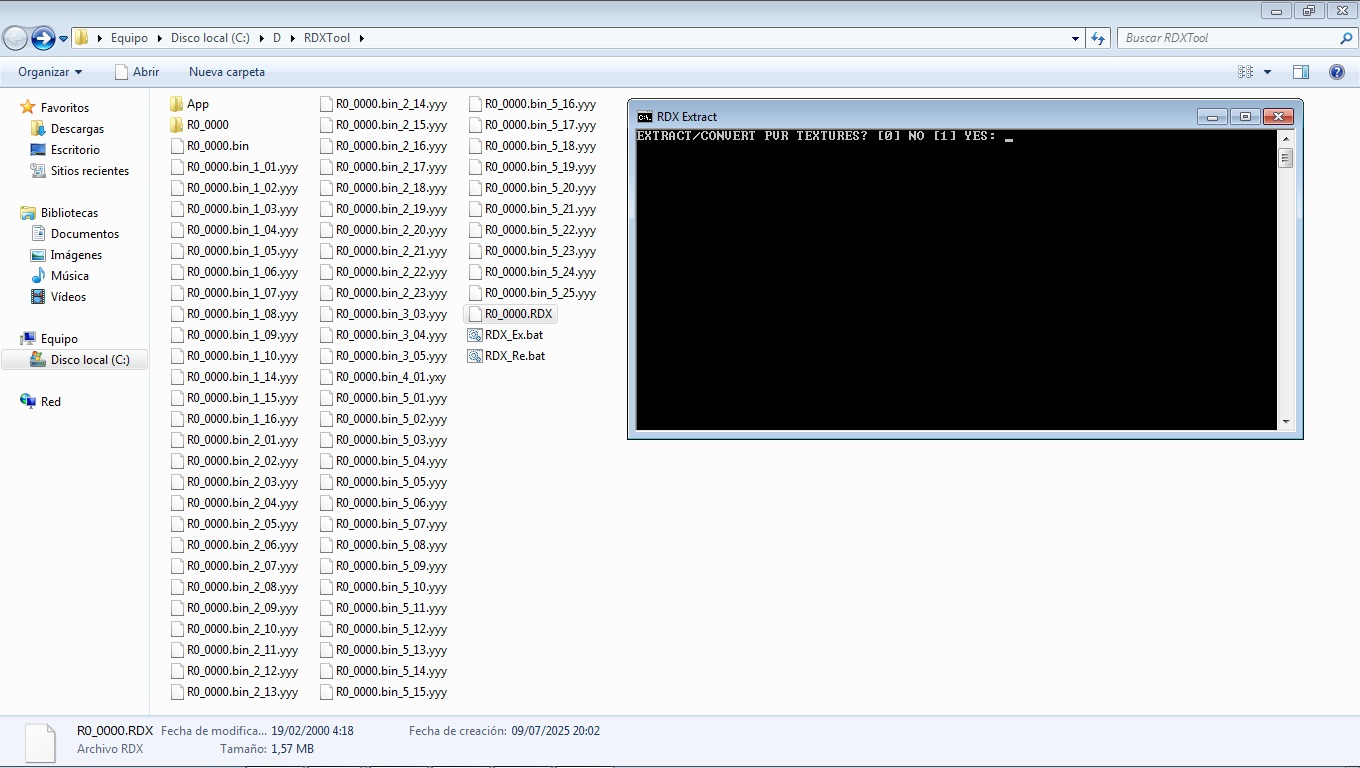1360x768 pixels.
Task: Select Equipo in navigation pane
Action: pyautogui.click(x=59, y=339)
